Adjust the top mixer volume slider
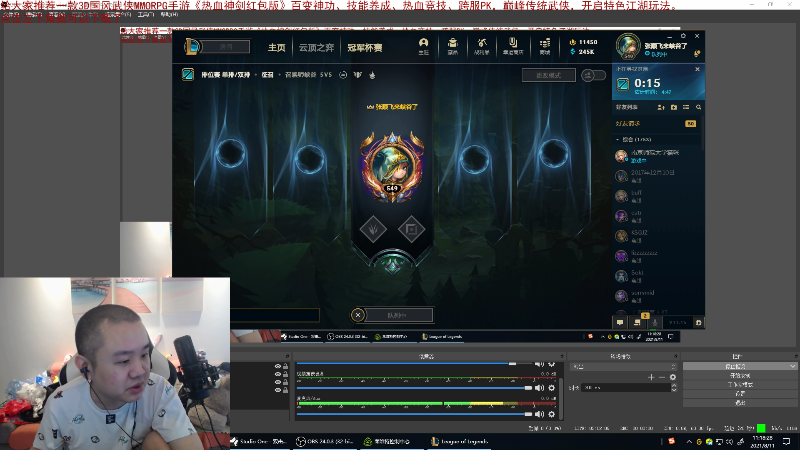 coord(414,364)
